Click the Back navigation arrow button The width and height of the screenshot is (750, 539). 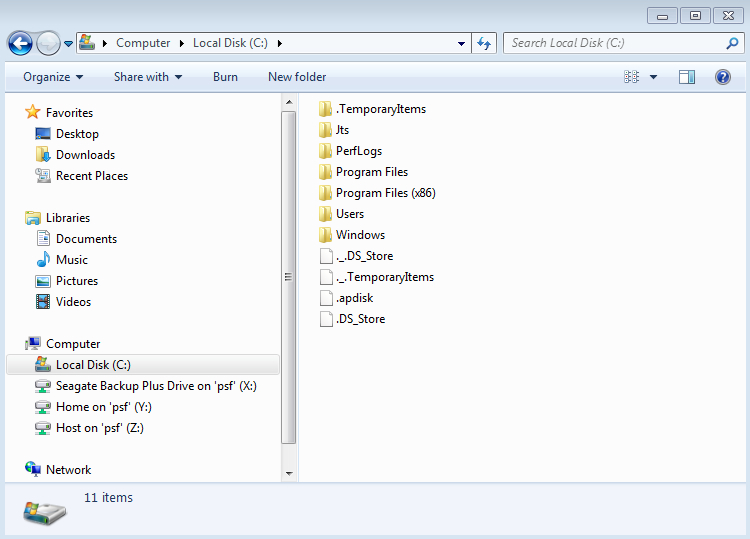[20, 43]
